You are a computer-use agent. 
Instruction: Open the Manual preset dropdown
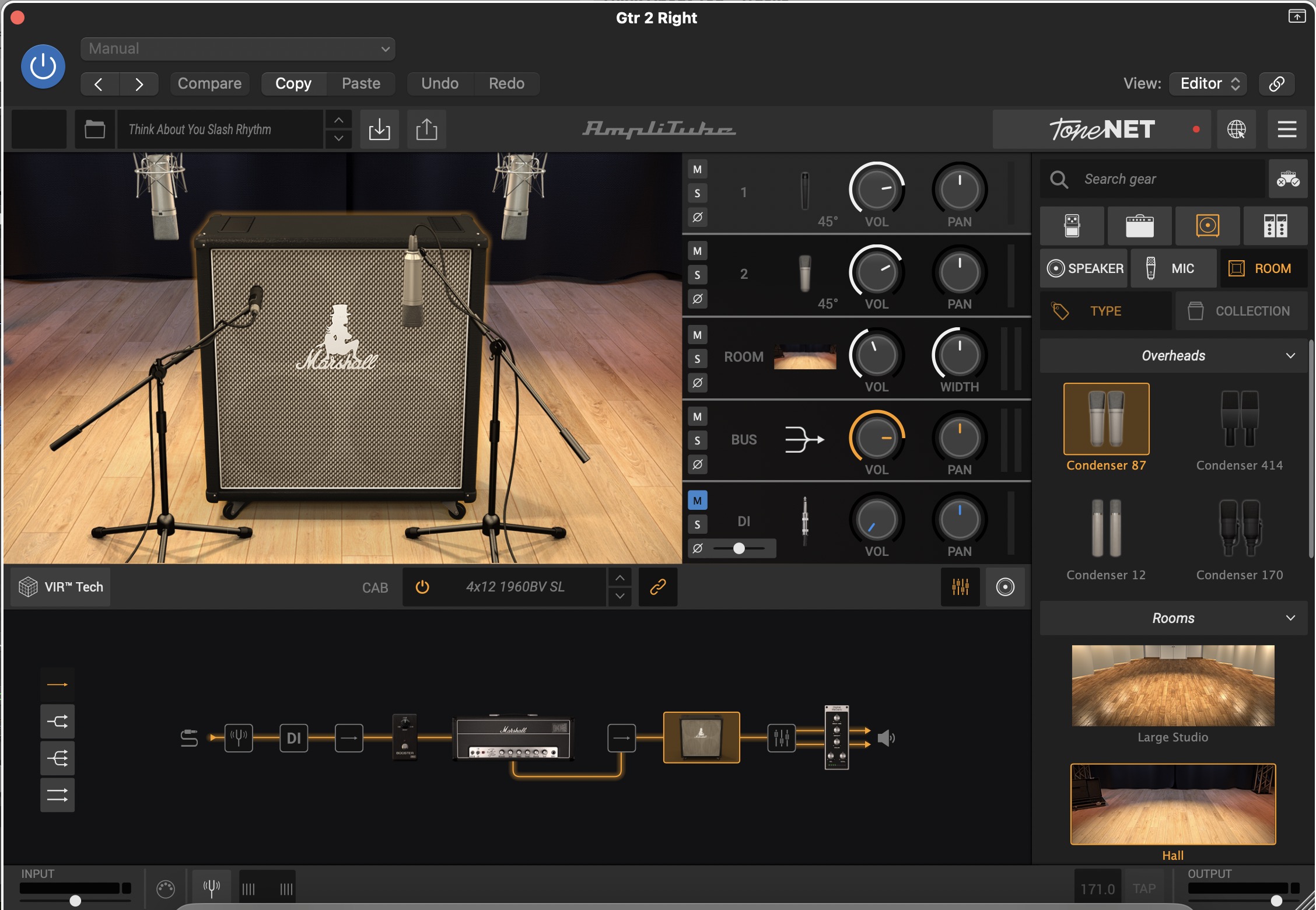238,49
